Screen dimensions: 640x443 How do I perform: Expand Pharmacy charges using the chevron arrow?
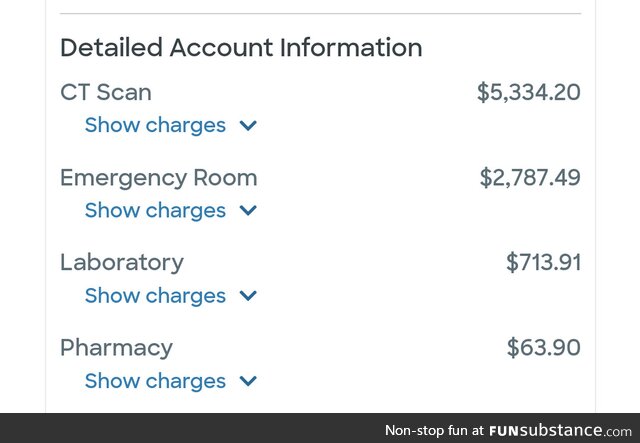(249, 381)
